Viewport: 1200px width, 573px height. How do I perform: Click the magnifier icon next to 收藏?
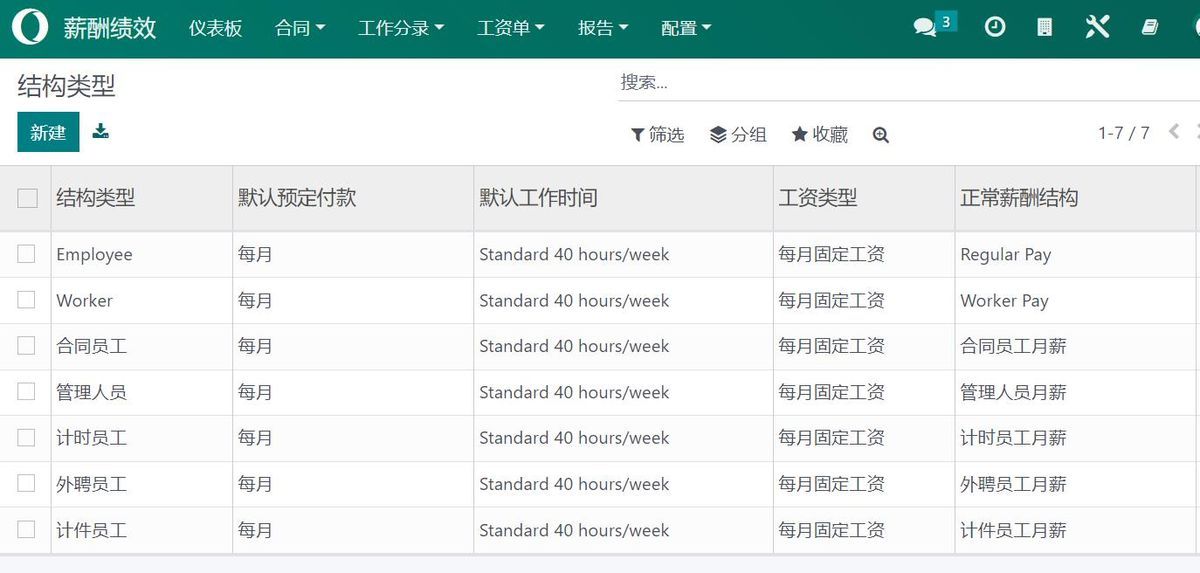[880, 135]
